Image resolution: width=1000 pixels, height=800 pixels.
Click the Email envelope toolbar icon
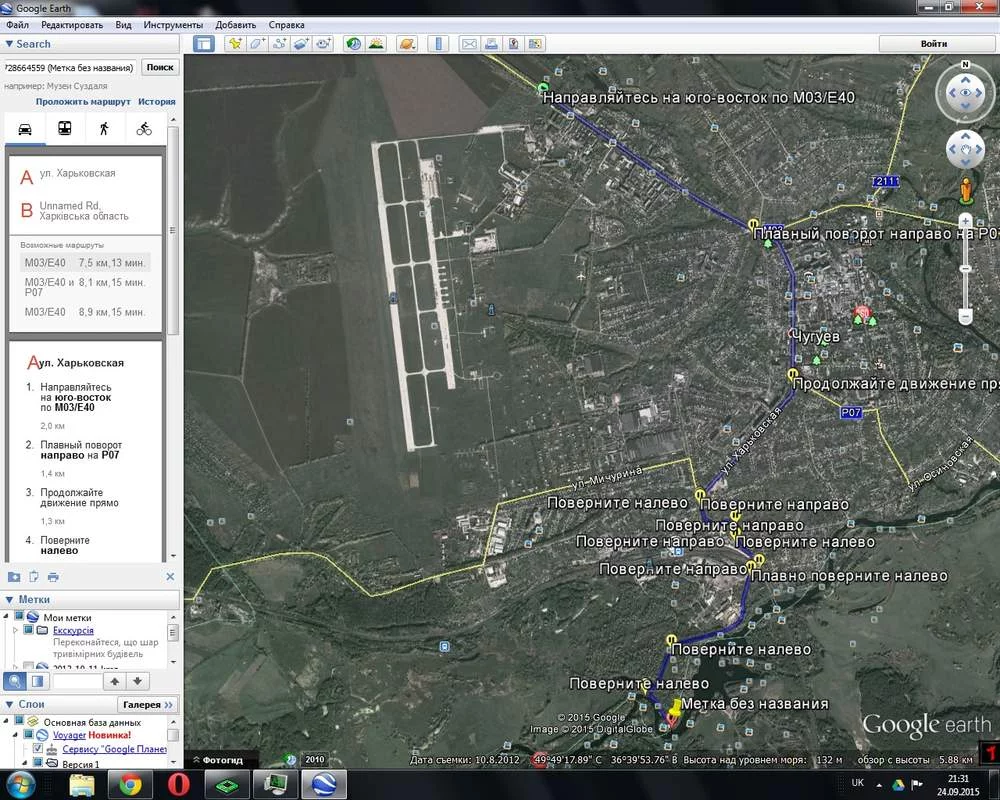468,44
